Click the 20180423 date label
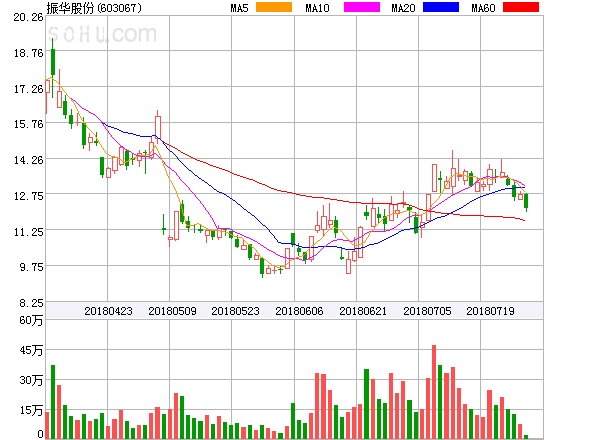Screen dimensions: 600x440 (108, 311)
